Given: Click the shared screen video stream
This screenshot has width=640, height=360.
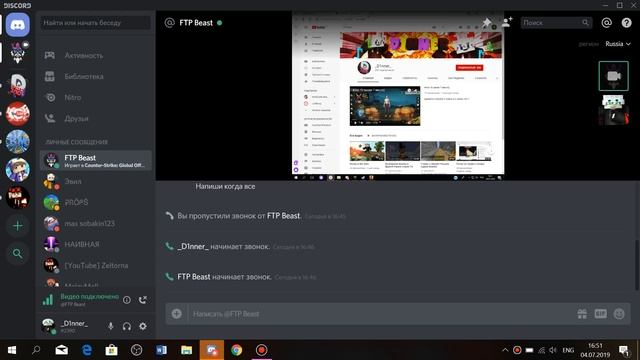Looking at the screenshot, I should click(x=398, y=96).
